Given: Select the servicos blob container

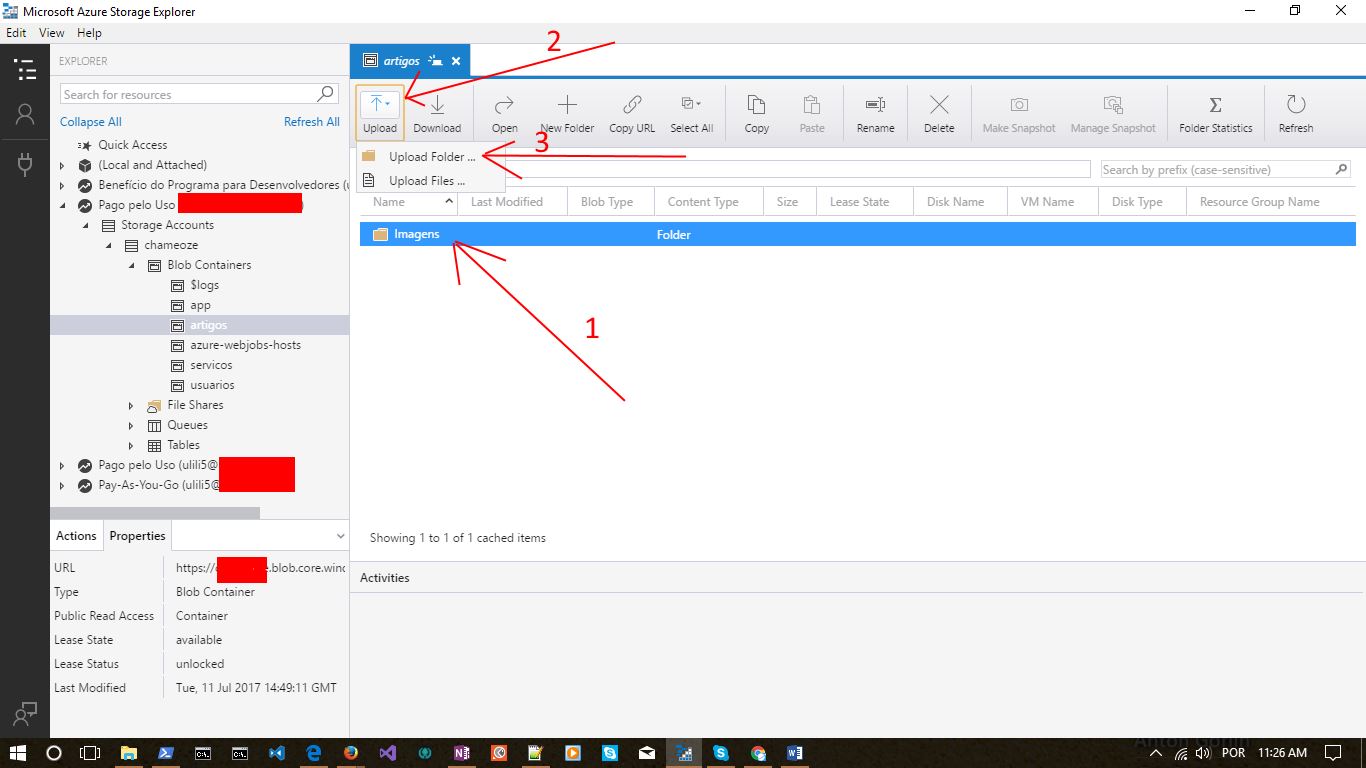Looking at the screenshot, I should pyautogui.click(x=211, y=365).
